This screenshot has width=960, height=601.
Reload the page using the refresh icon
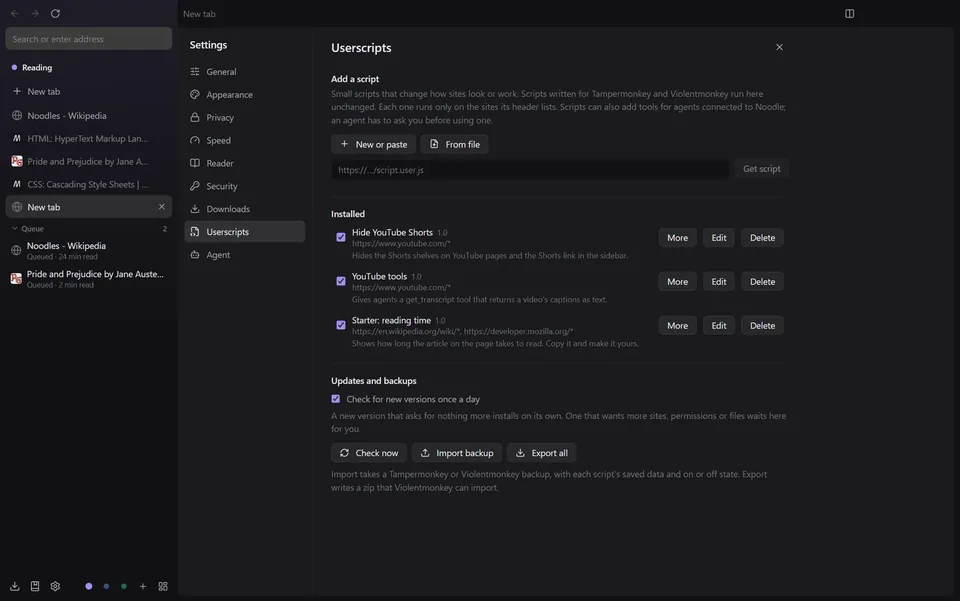click(x=55, y=13)
